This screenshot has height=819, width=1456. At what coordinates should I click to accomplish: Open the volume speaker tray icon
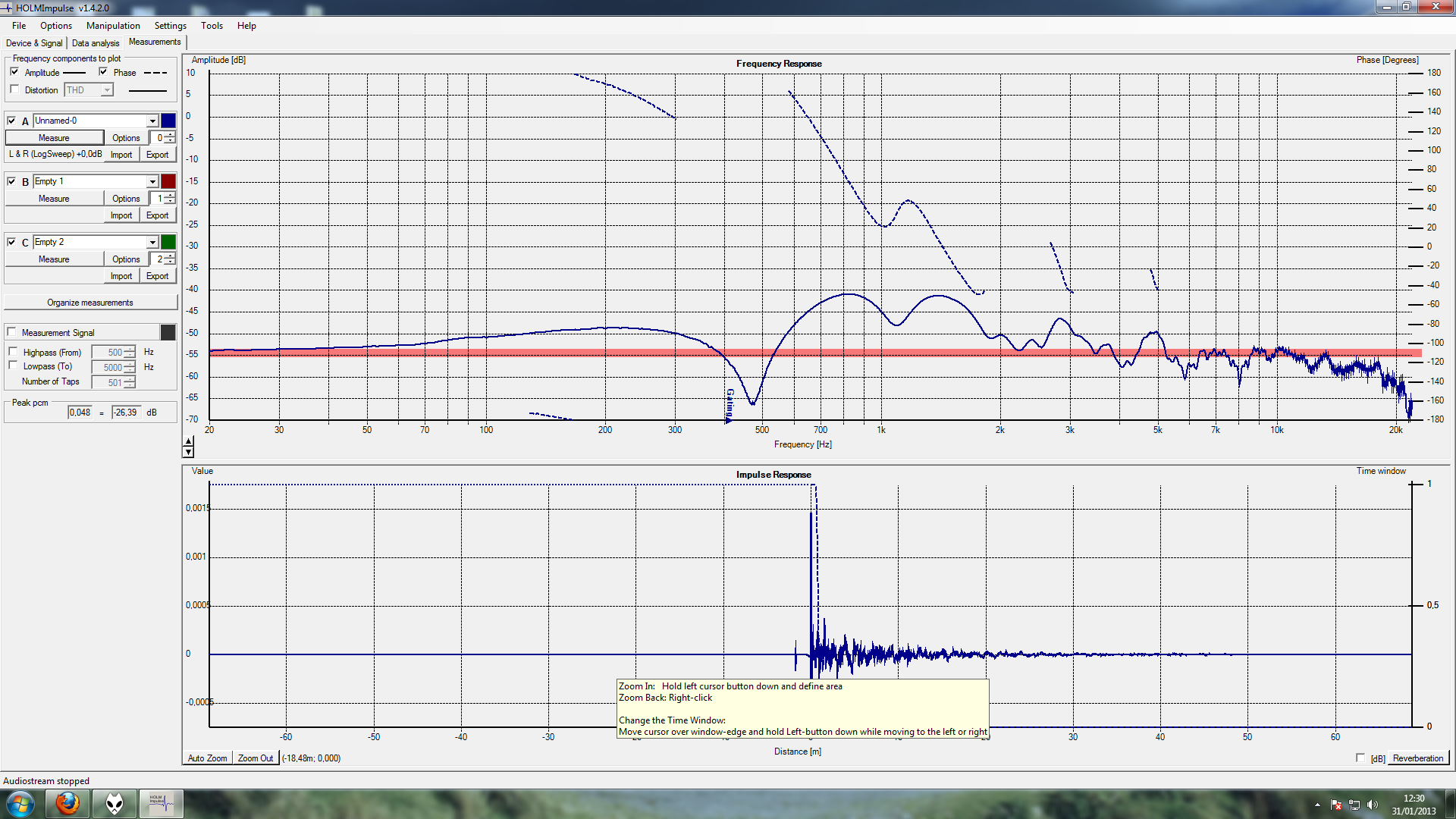(x=1372, y=805)
